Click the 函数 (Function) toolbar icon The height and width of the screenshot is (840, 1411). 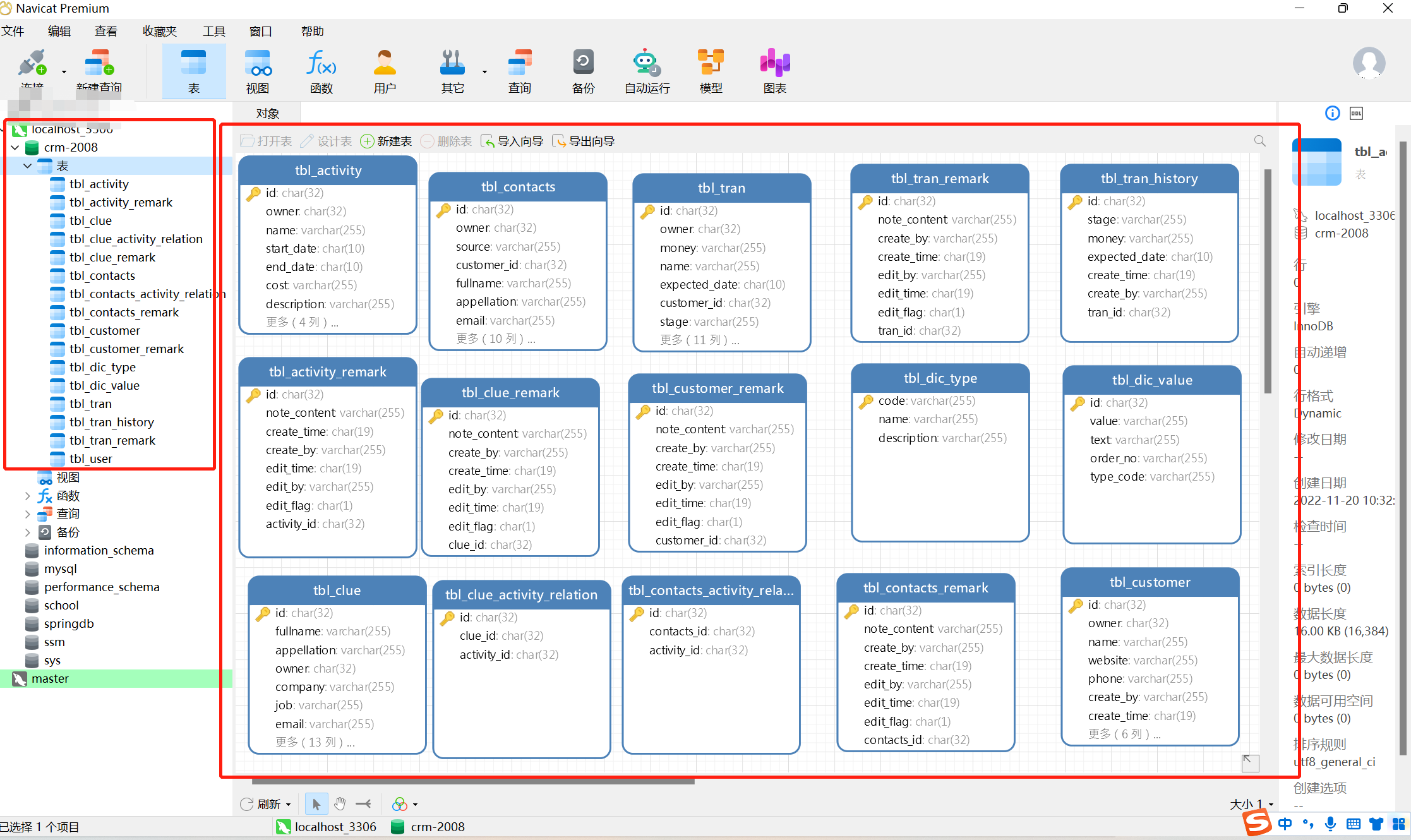coord(321,71)
